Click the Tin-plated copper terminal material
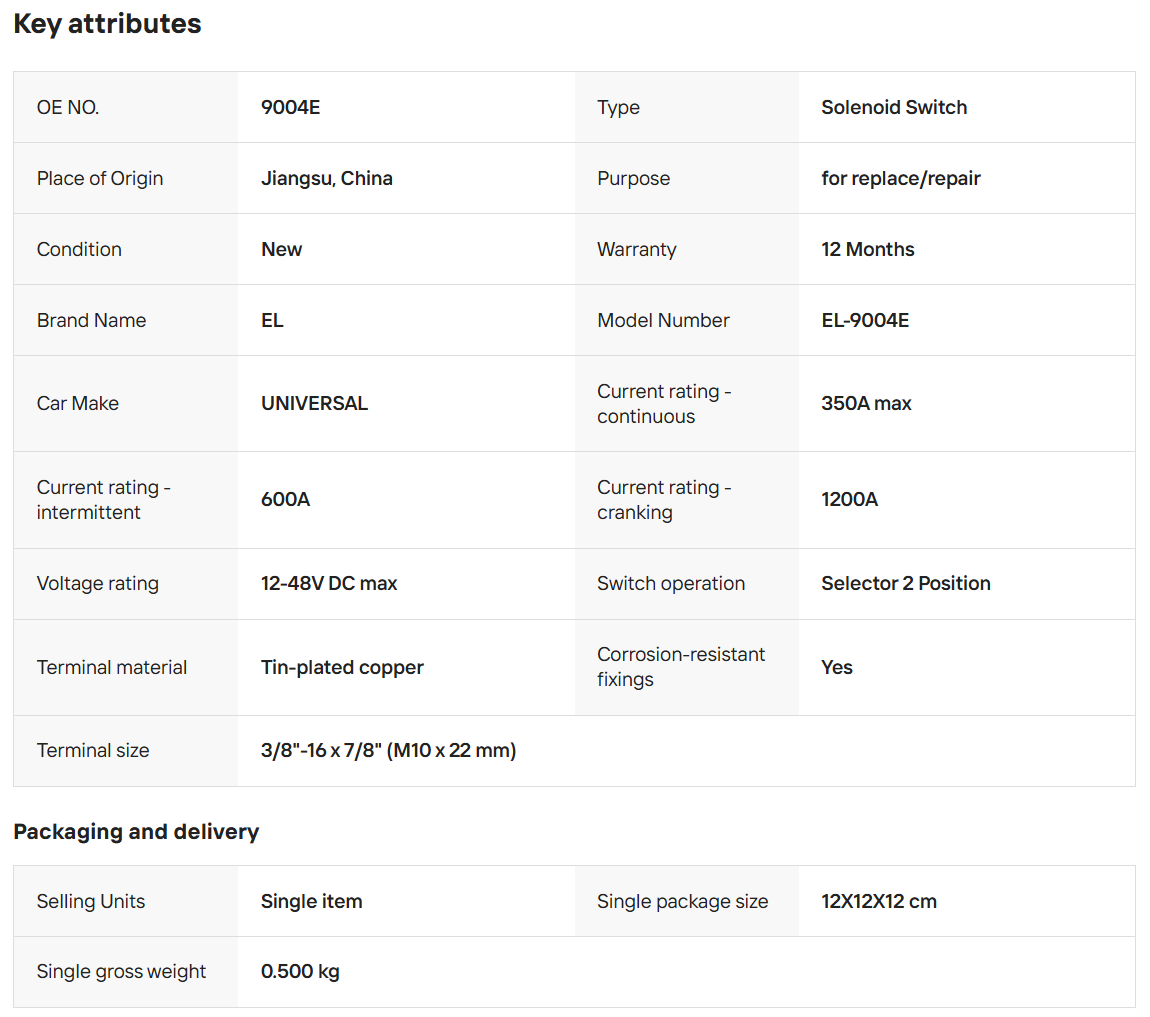Image resolution: width=1150 pixels, height=1017 pixels. tap(342, 667)
